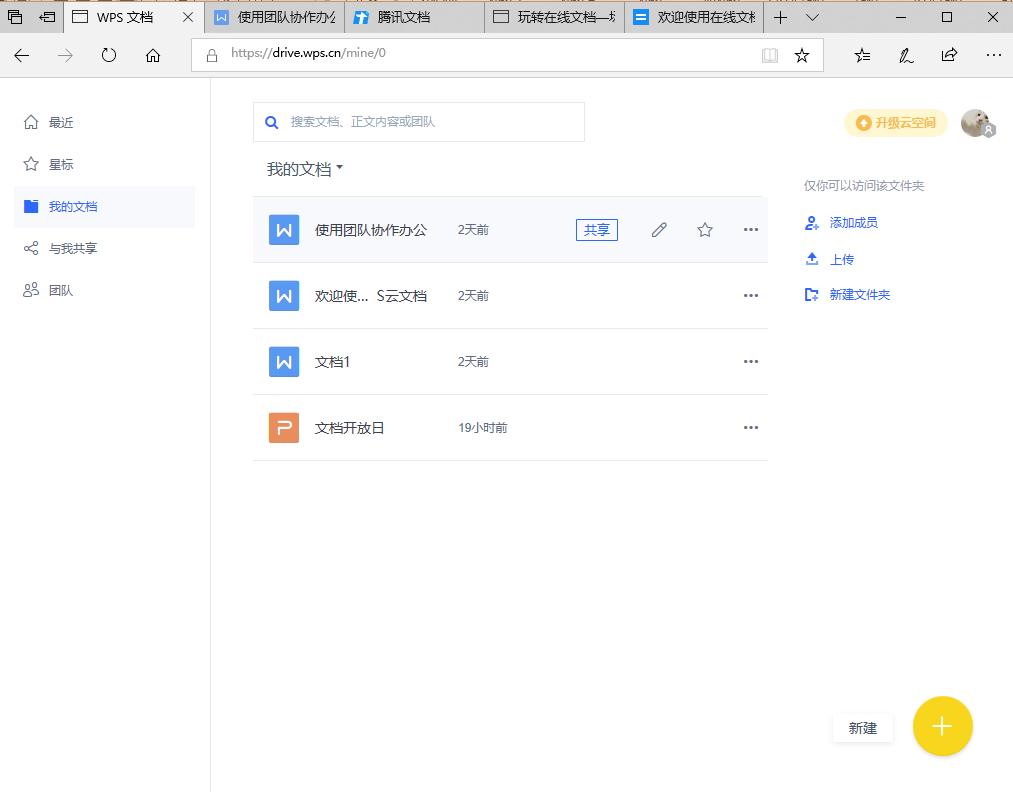Click the yellow plus create button
The image size is (1013, 792).
pos(942,726)
